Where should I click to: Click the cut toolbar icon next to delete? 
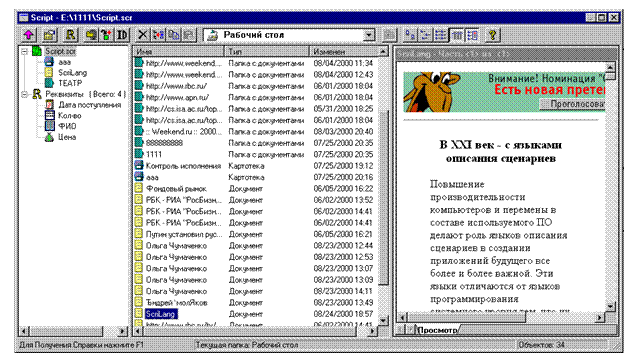click(158, 35)
